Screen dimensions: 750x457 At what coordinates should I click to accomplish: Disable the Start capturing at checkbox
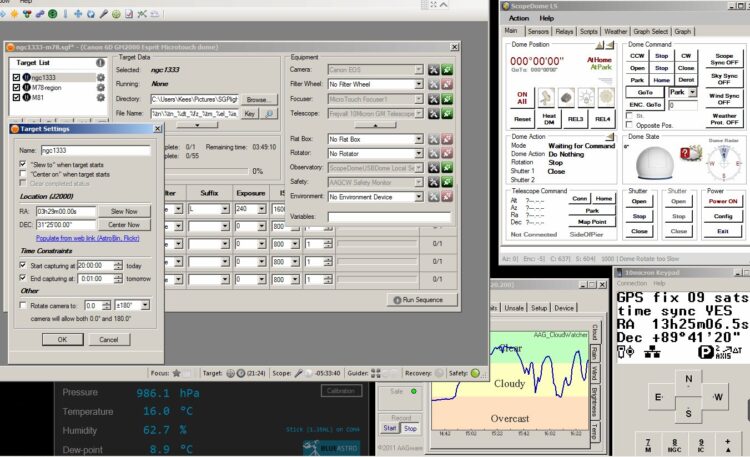(x=22, y=265)
